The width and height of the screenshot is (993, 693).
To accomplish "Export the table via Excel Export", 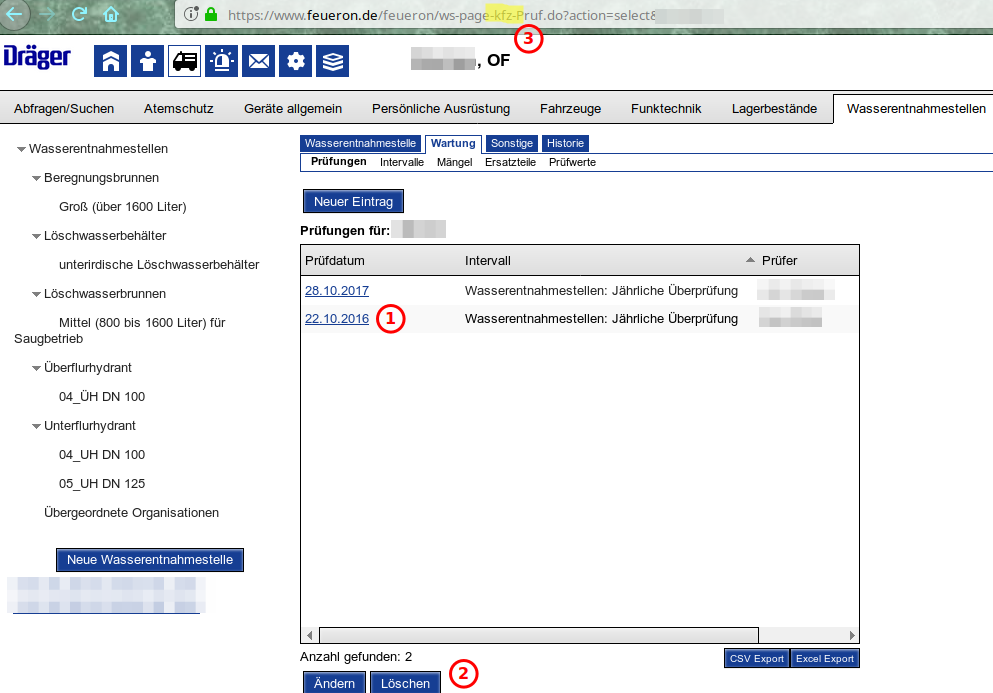I will click(x=824, y=659).
